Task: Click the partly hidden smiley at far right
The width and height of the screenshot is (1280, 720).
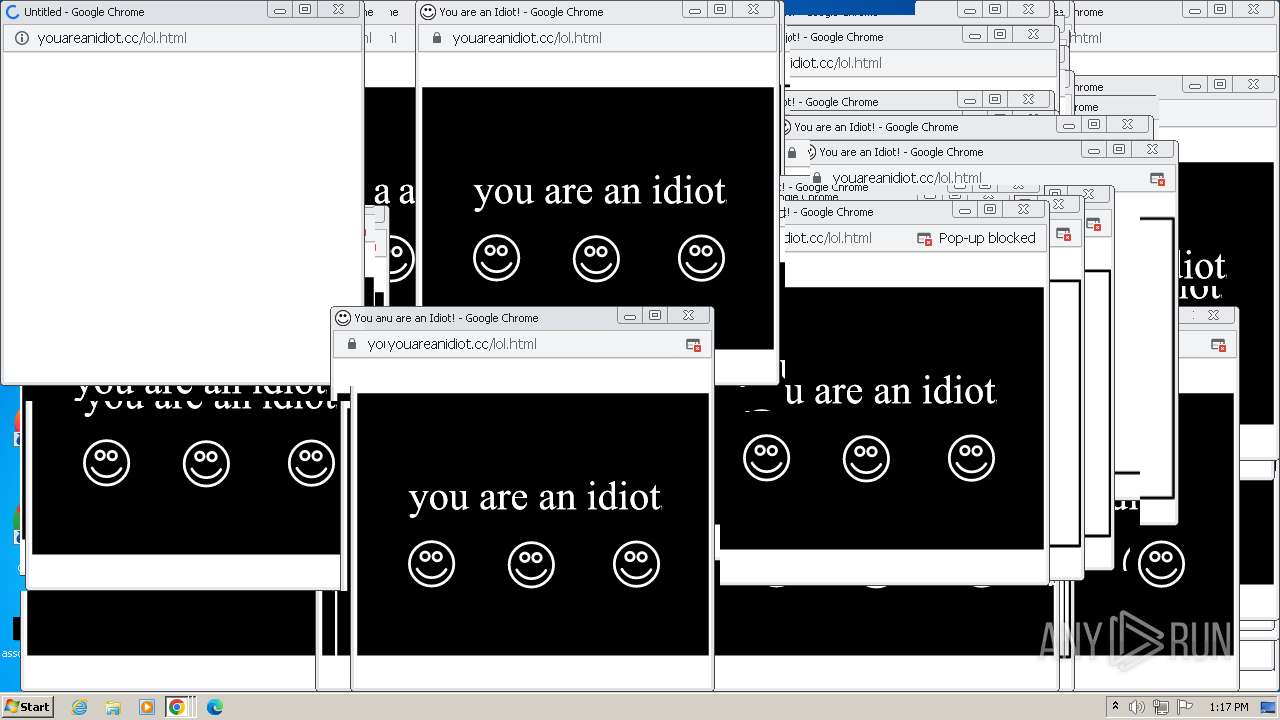Action: coord(1161,565)
